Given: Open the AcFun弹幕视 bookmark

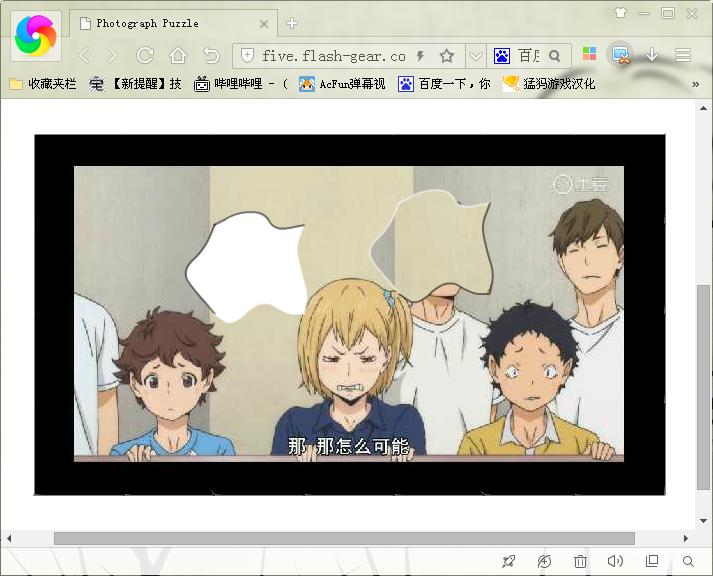Looking at the screenshot, I should point(341,84).
